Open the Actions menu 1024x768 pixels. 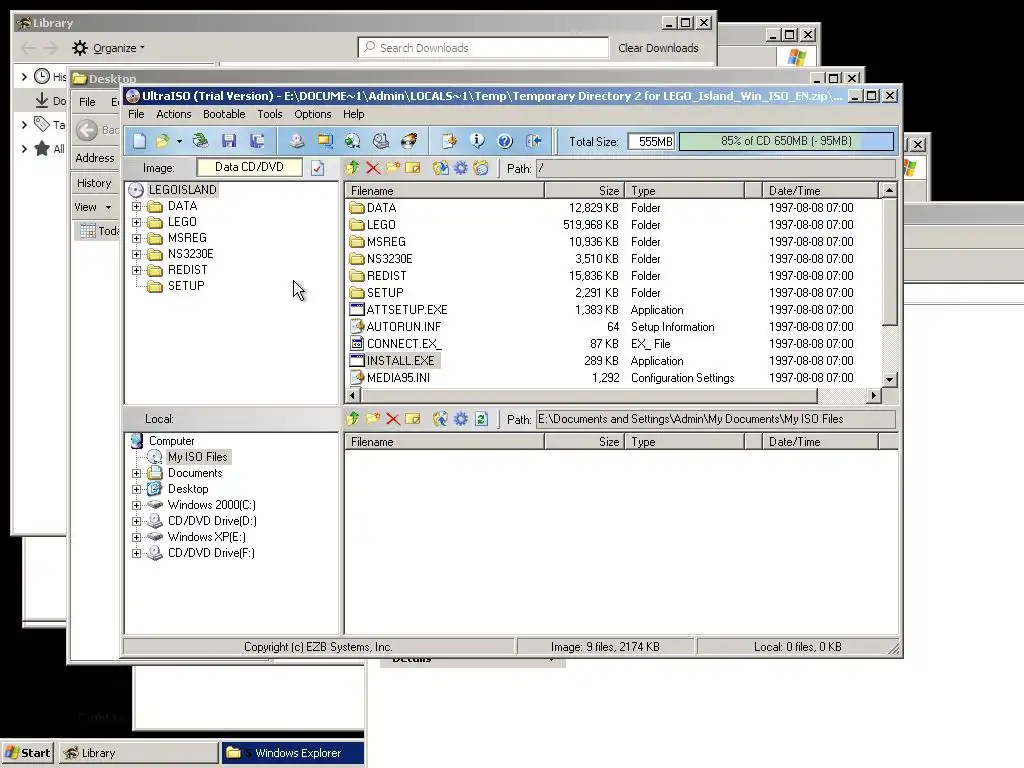pyautogui.click(x=174, y=114)
